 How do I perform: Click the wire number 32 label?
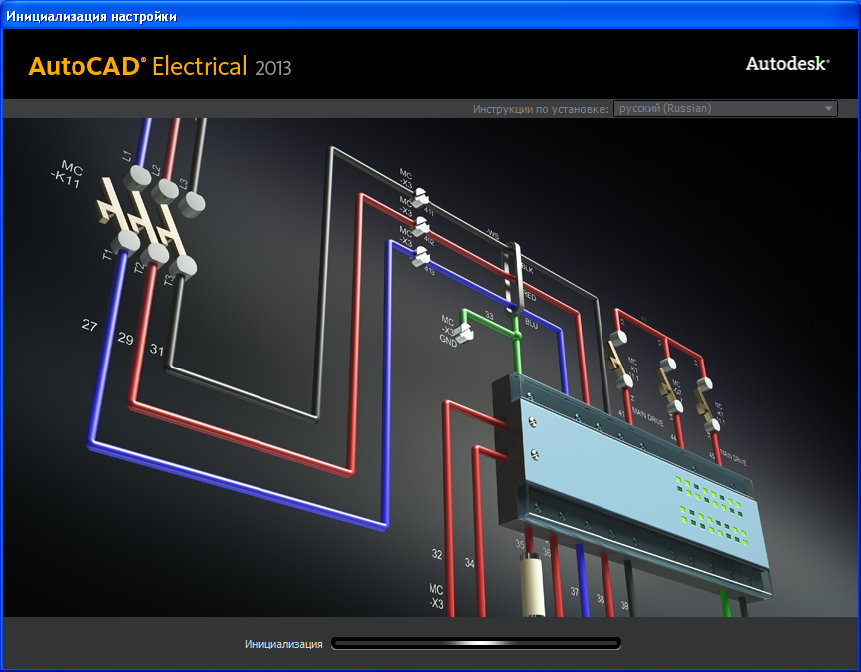[x=437, y=553]
